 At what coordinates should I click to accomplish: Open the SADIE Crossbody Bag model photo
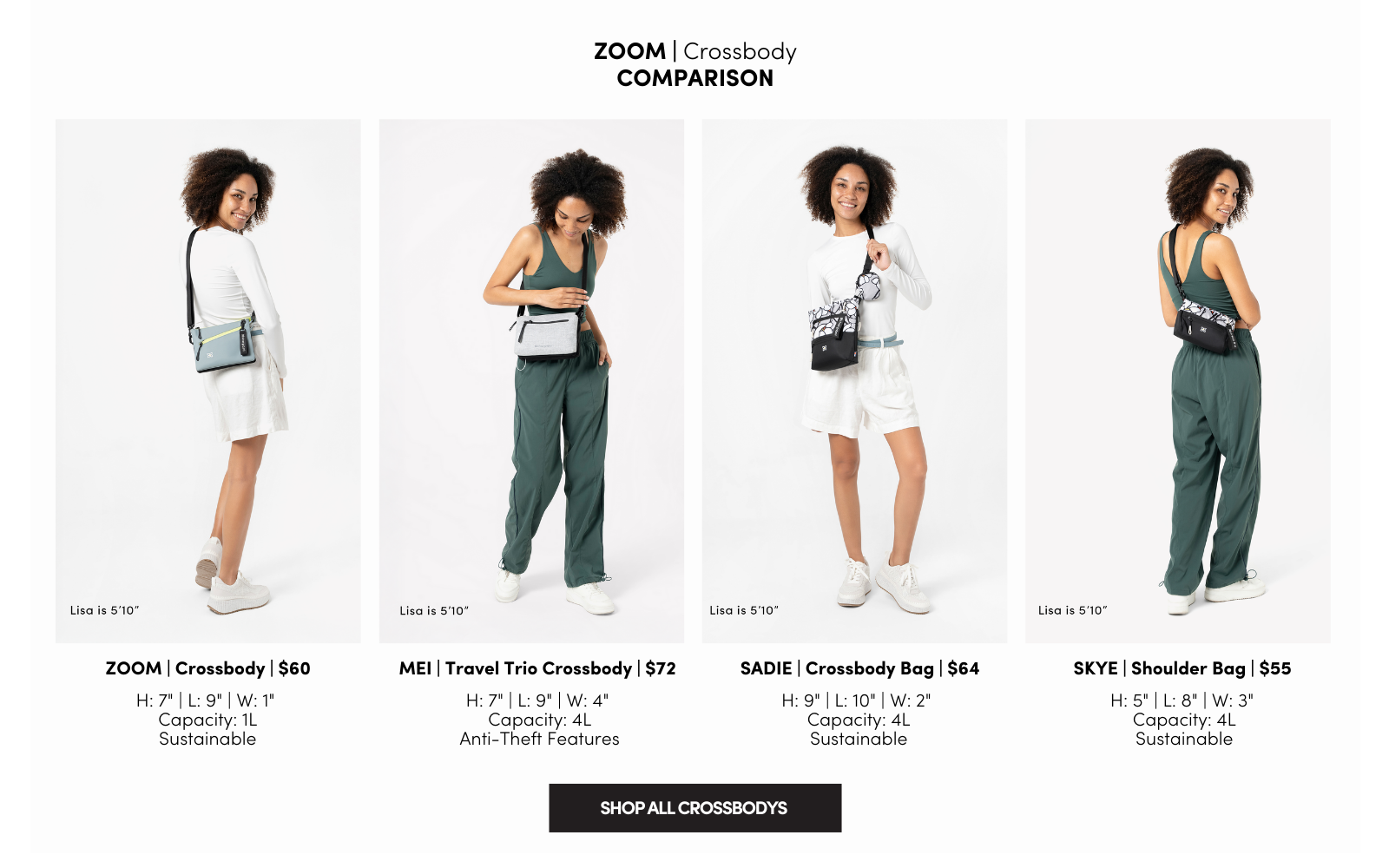coord(854,381)
